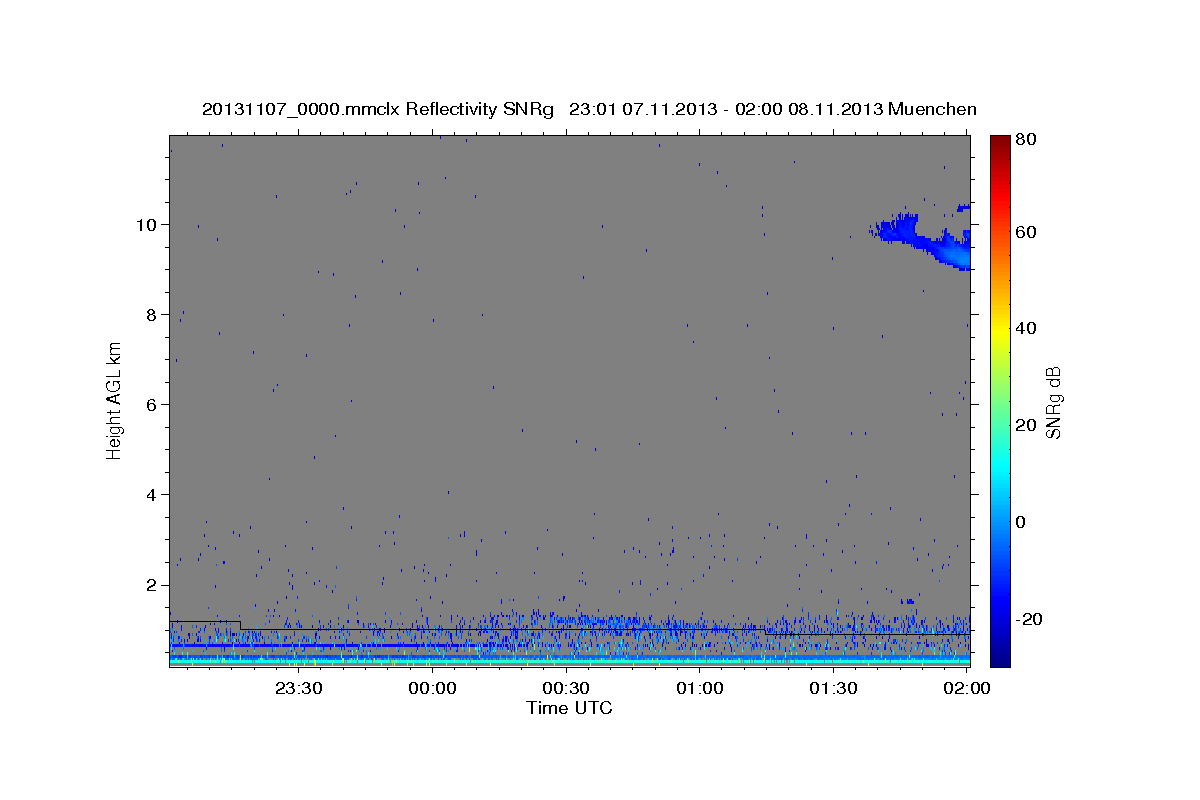Click the height tick label 8
This screenshot has height=800, width=1200.
[x=153, y=314]
